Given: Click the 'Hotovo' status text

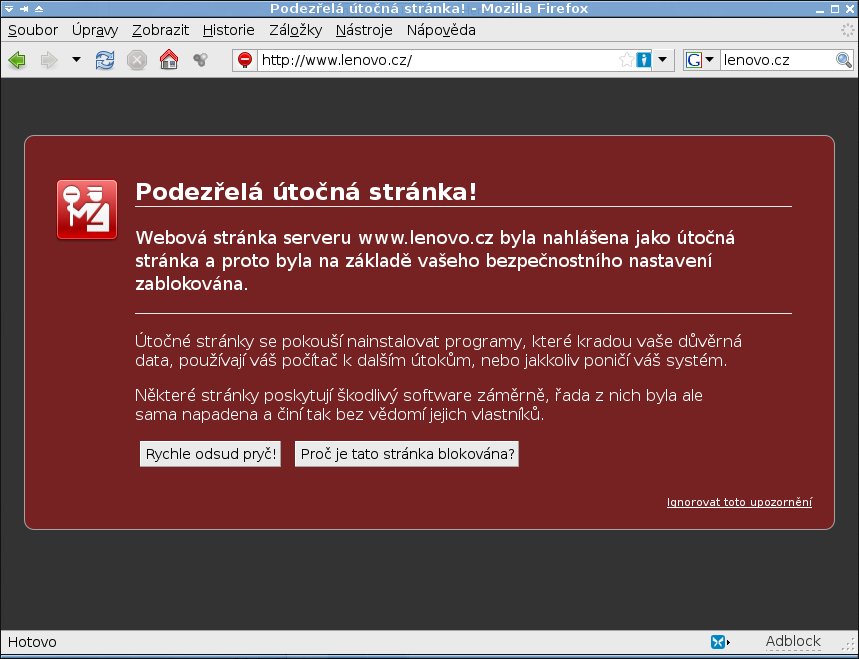Looking at the screenshot, I should [x=32, y=642].
